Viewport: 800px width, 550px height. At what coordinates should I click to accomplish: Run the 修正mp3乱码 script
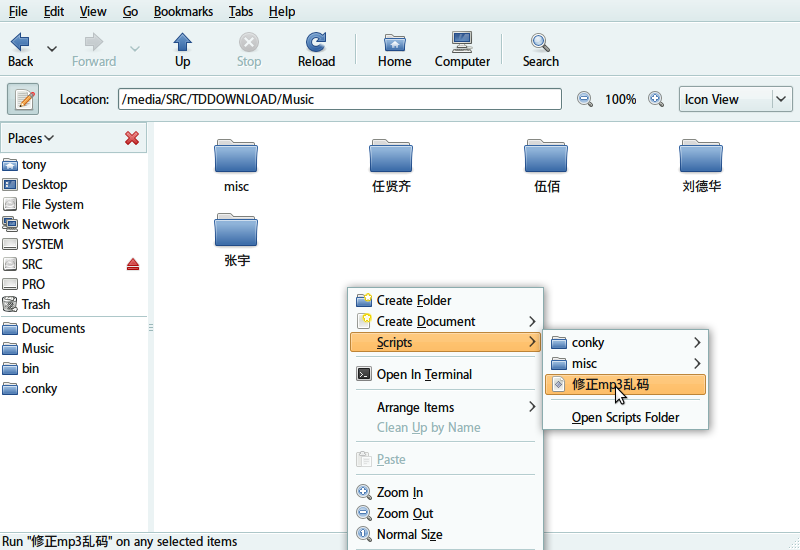point(626,384)
